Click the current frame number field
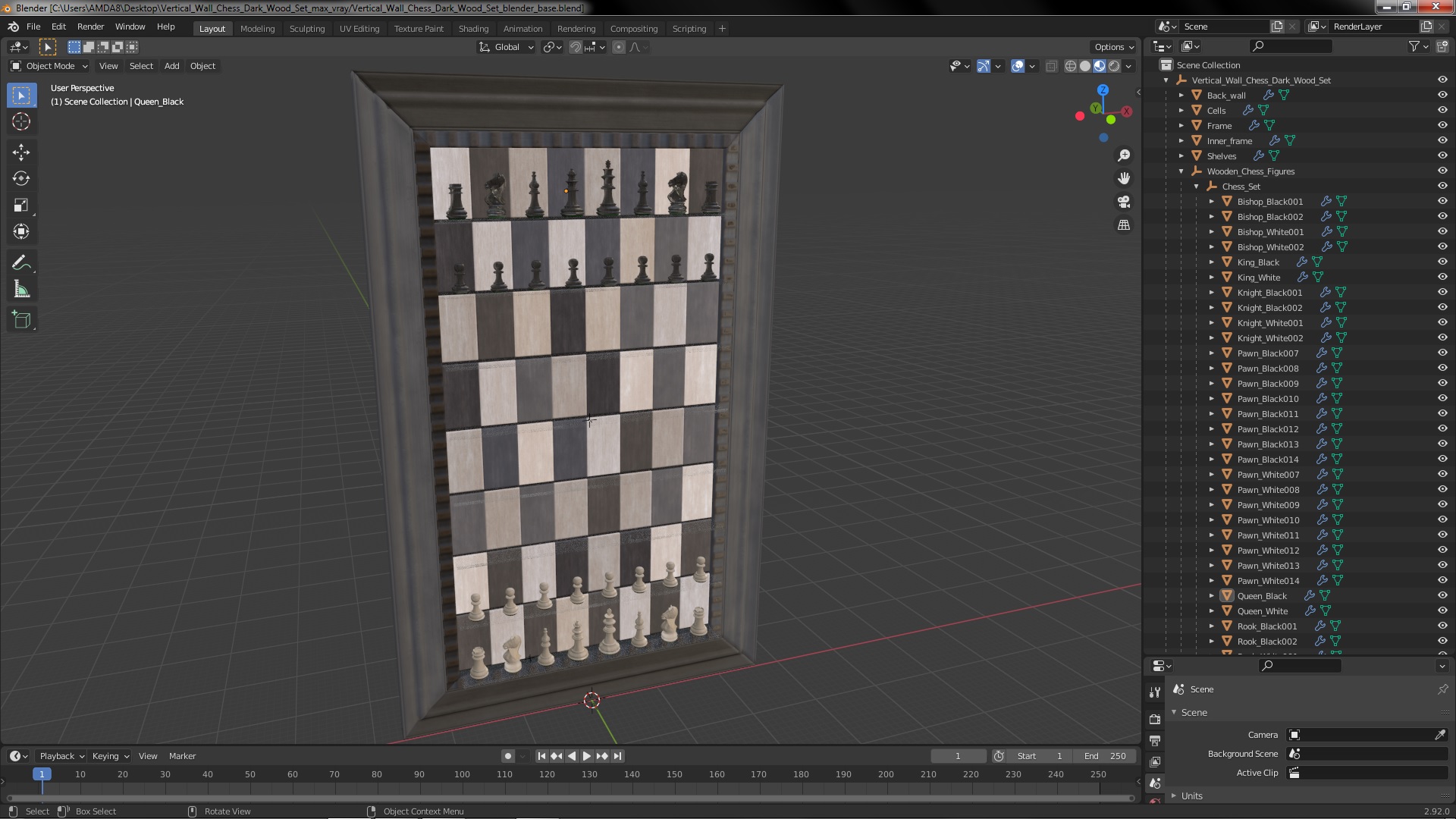 [x=958, y=756]
